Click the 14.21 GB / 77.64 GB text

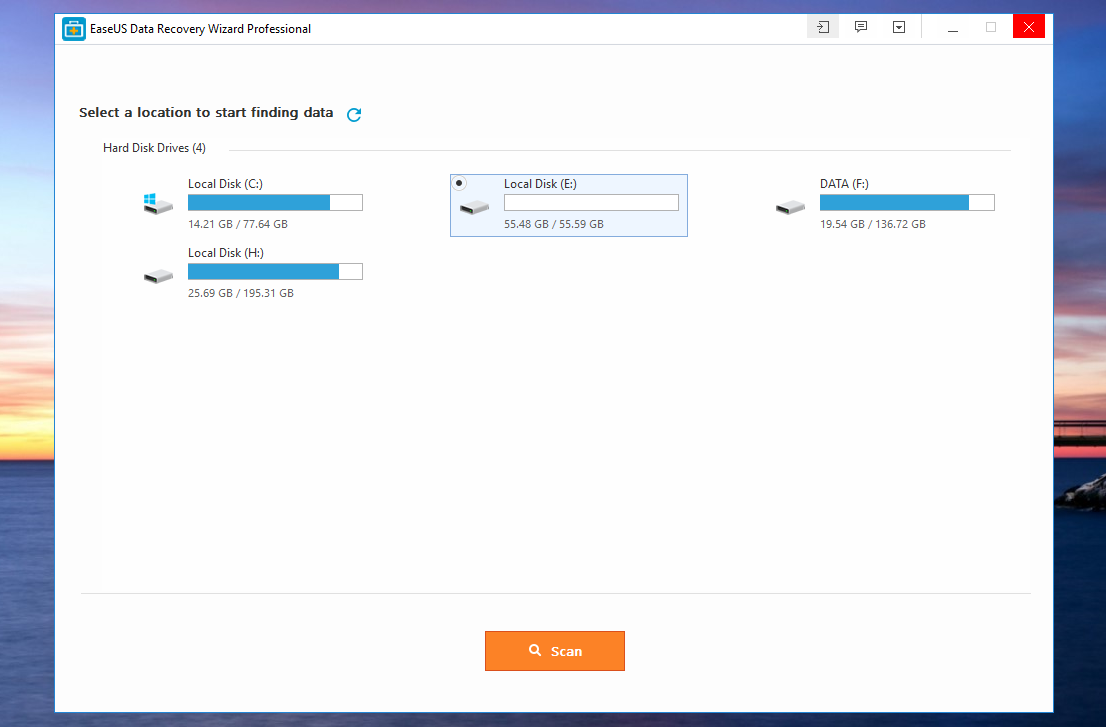point(238,224)
